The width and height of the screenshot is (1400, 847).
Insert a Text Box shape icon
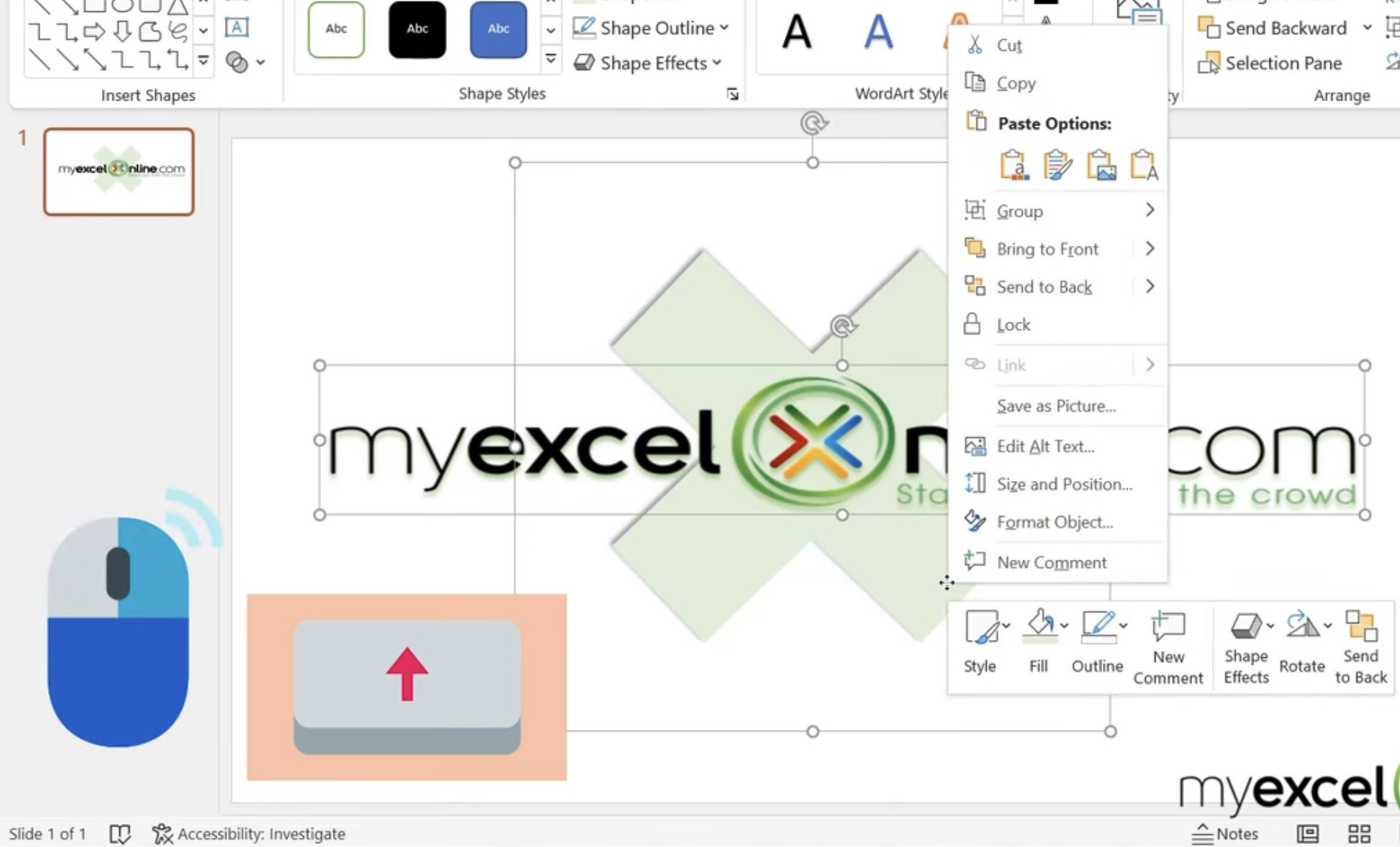pyautogui.click(x=237, y=28)
